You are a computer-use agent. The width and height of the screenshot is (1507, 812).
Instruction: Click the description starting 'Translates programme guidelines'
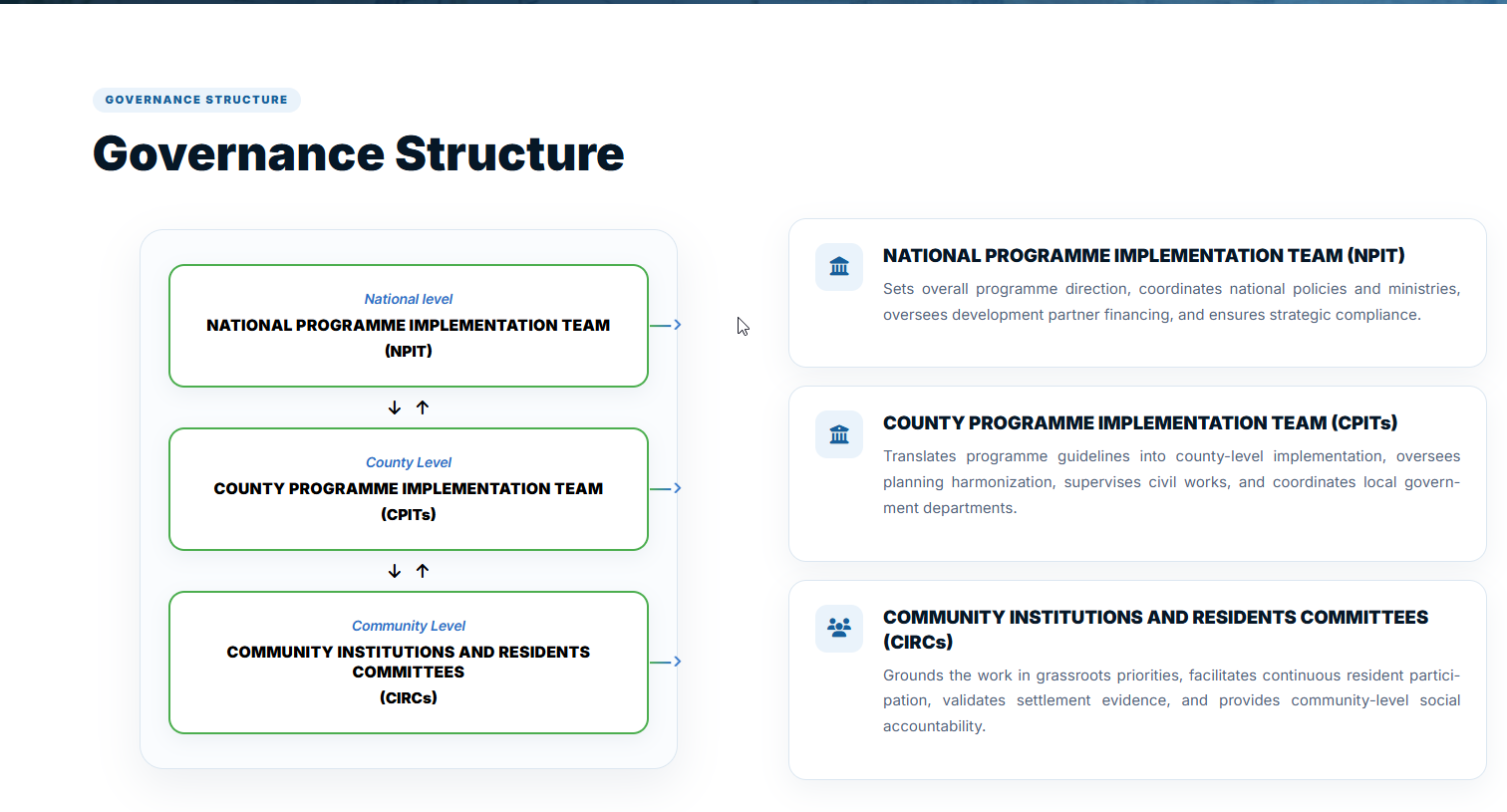click(x=1172, y=482)
